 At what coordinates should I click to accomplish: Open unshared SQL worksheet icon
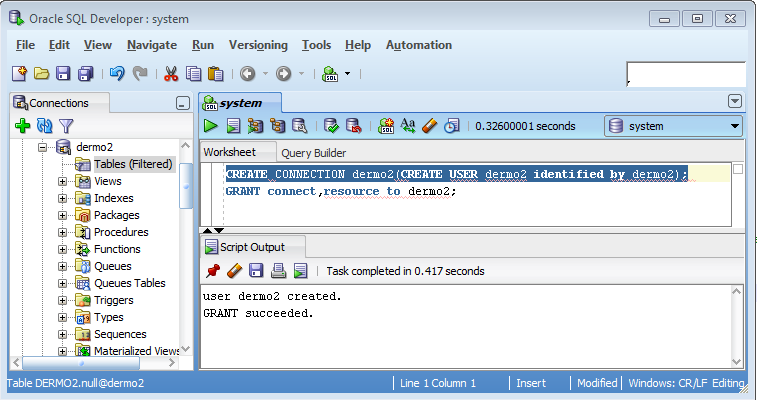click(386, 126)
